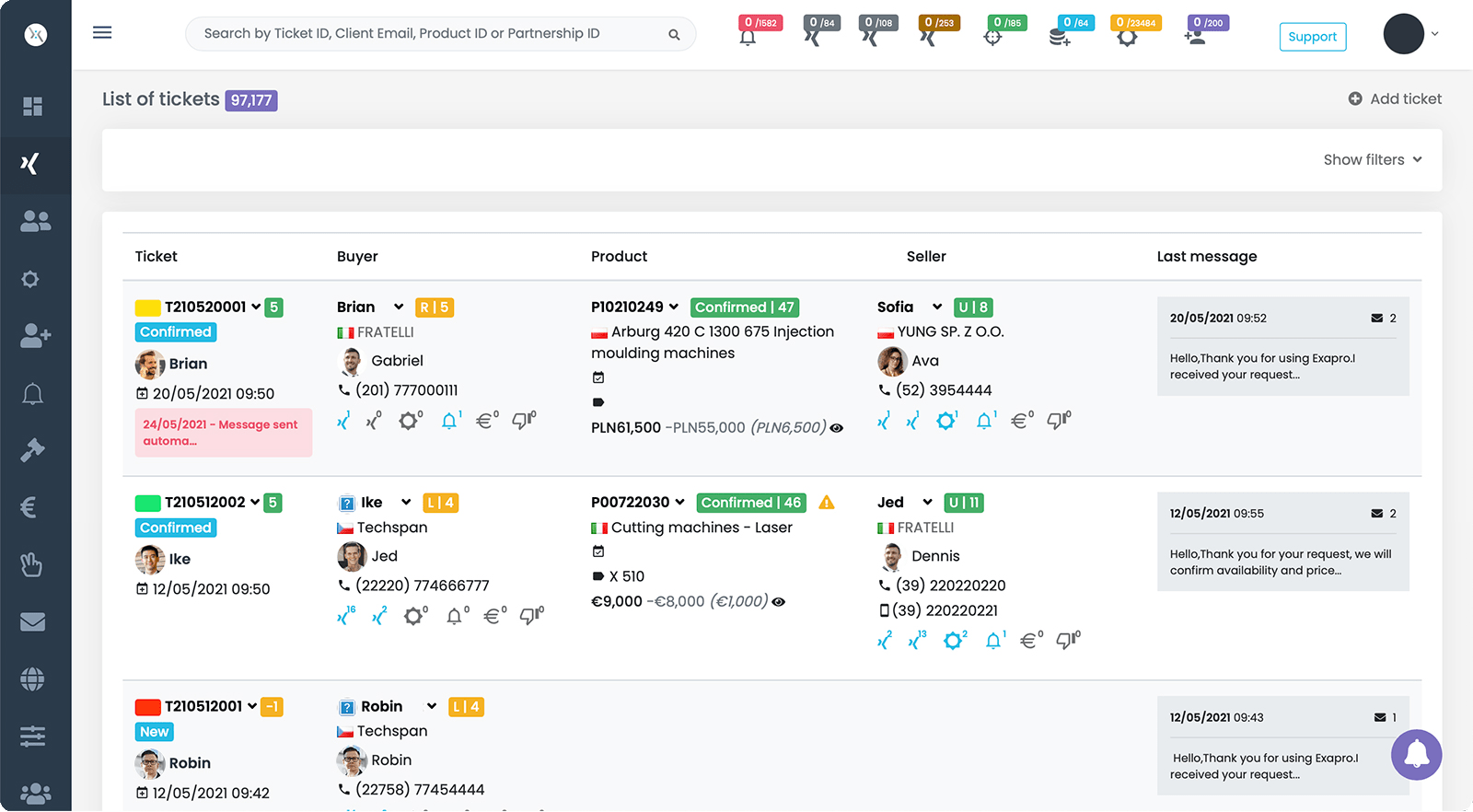1473x812 pixels.
Task: Open the globe icon in the sidebar
Action: [33, 679]
